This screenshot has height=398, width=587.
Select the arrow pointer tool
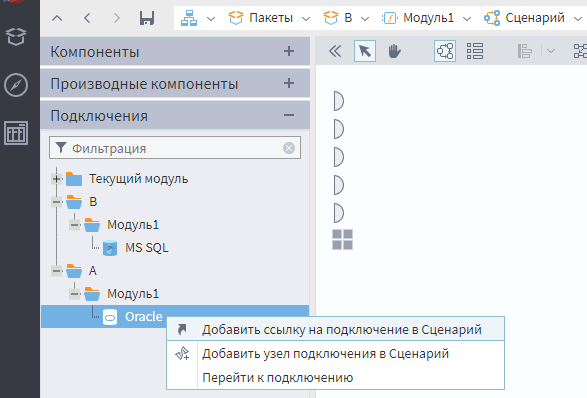(365, 51)
